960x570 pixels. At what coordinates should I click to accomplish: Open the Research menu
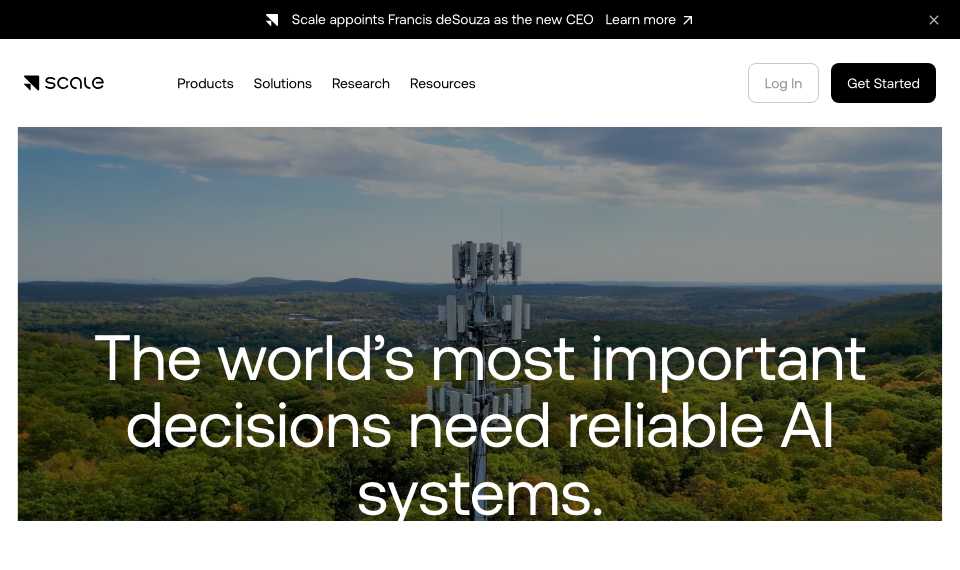click(x=361, y=83)
